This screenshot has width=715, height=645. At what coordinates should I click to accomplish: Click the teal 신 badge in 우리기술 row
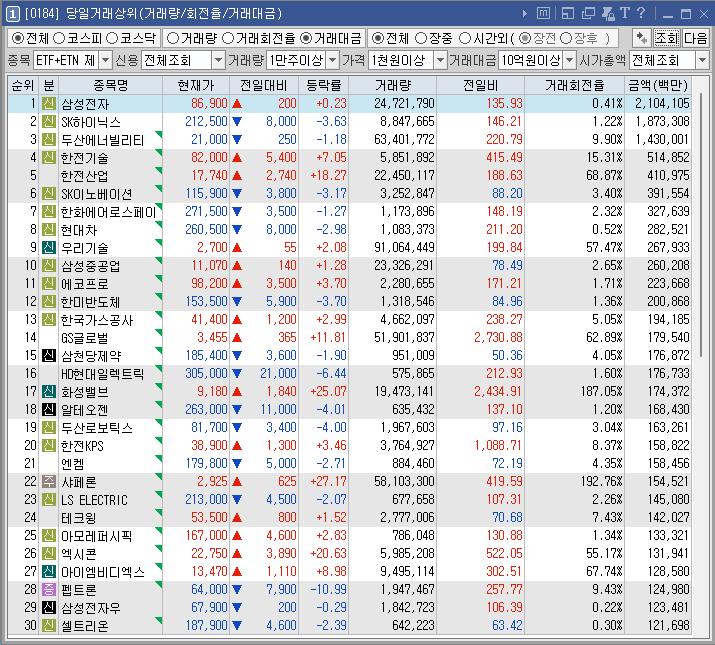click(x=49, y=247)
